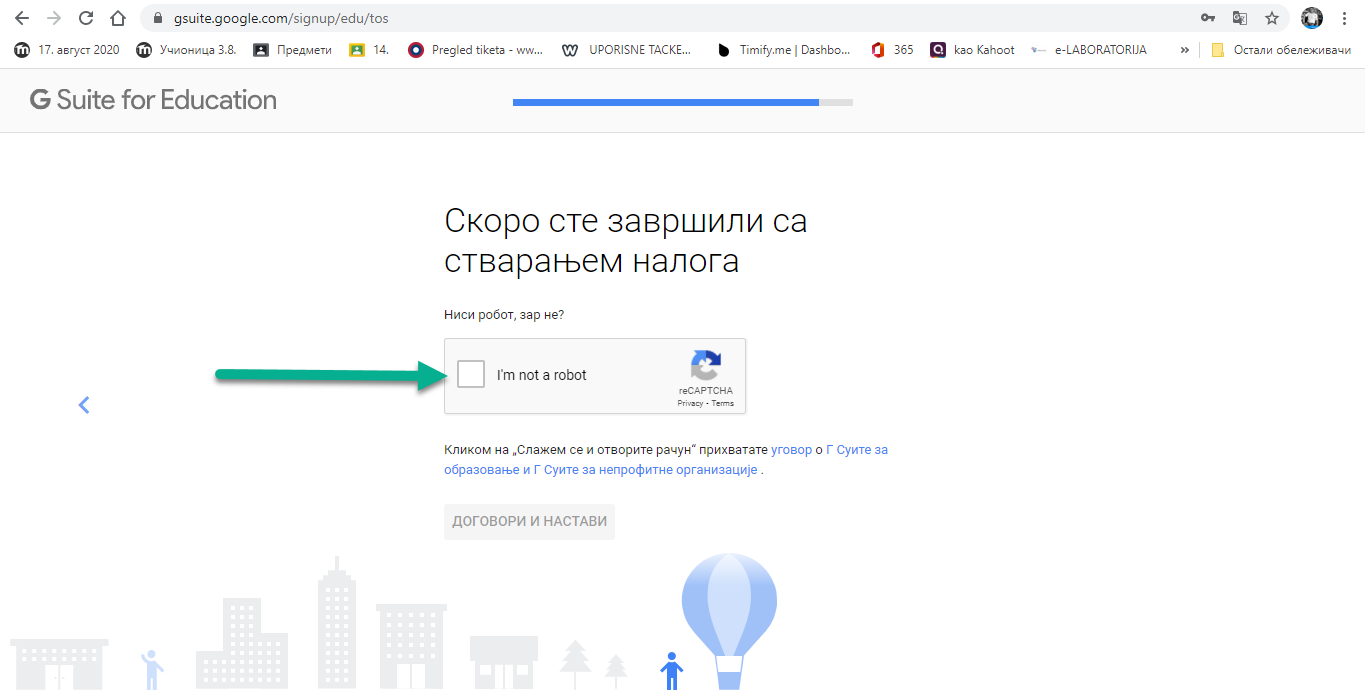
Task: Open the saved passwords key icon
Action: tap(1208, 18)
